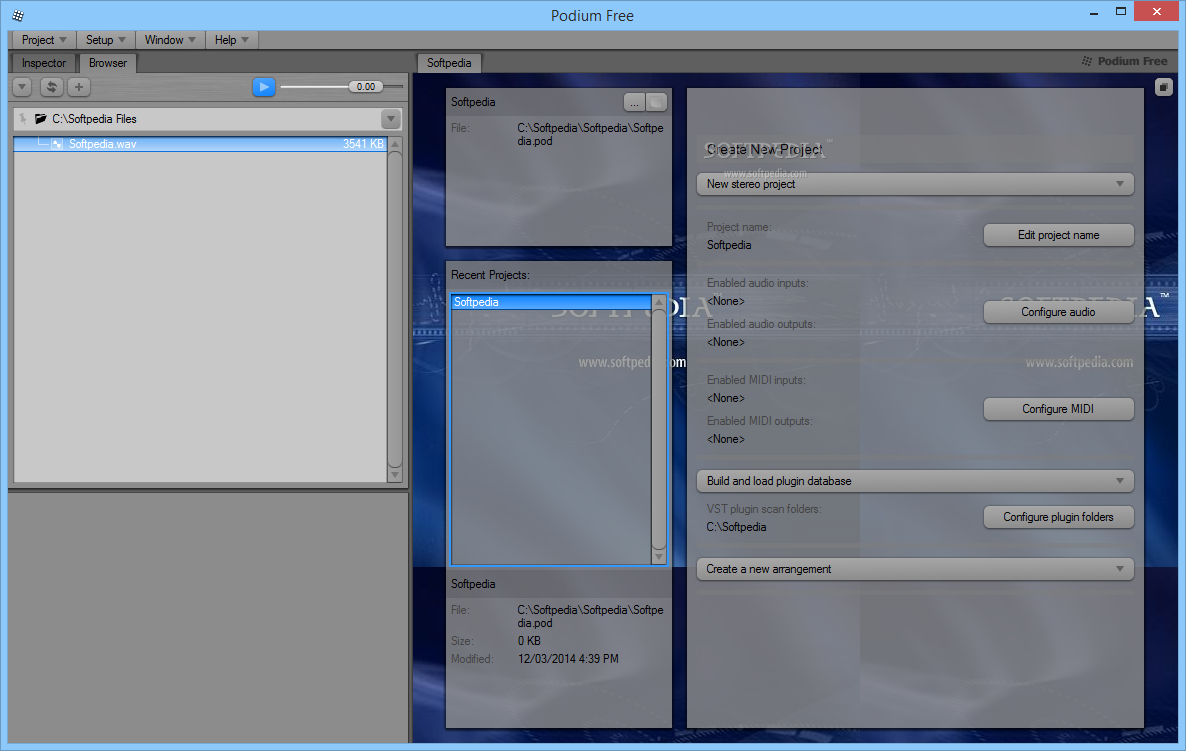This screenshot has height=751, width=1186.
Task: Click the plus add-folder icon
Action: pos(79,87)
